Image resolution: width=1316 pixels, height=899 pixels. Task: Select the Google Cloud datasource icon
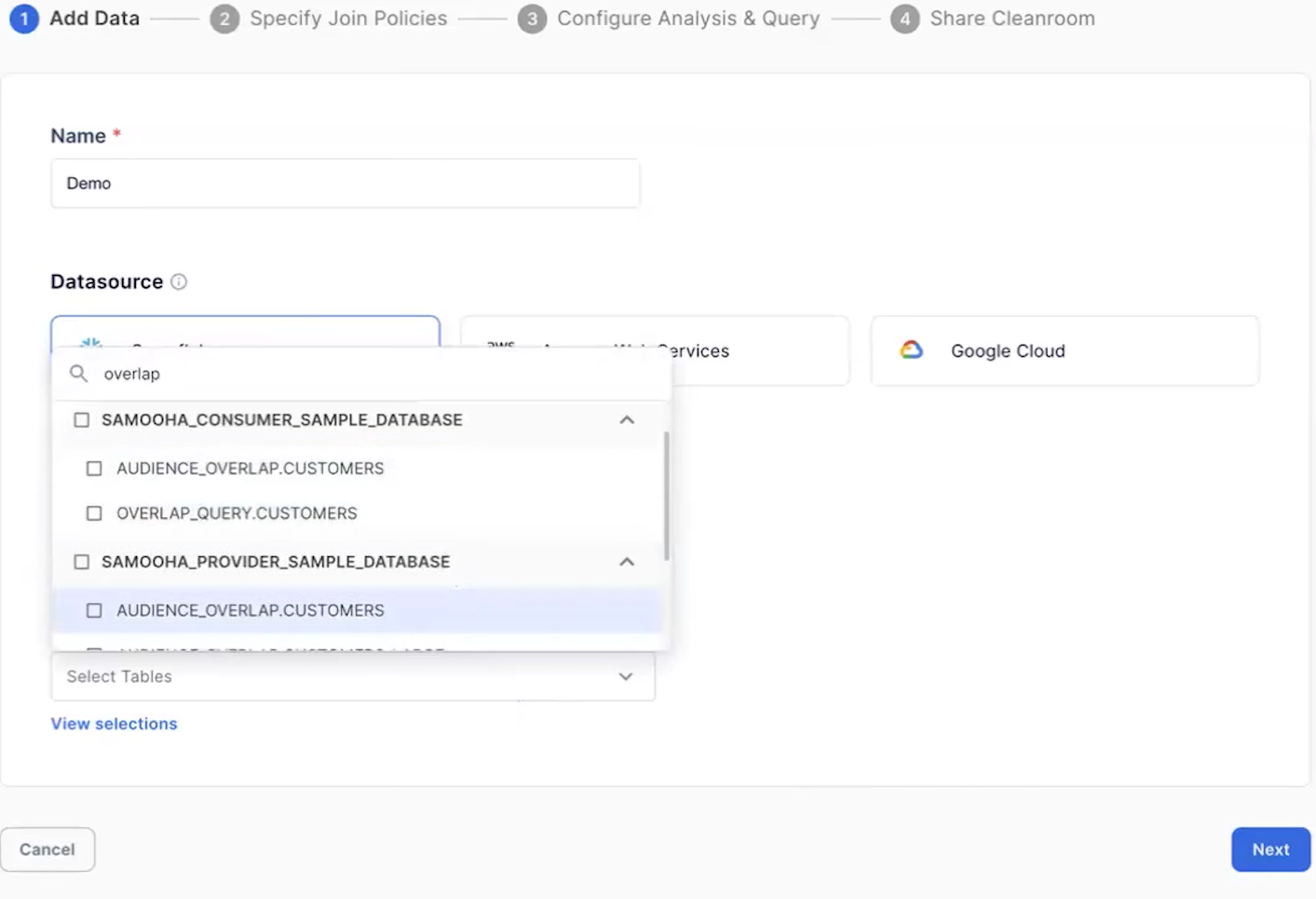click(x=911, y=349)
